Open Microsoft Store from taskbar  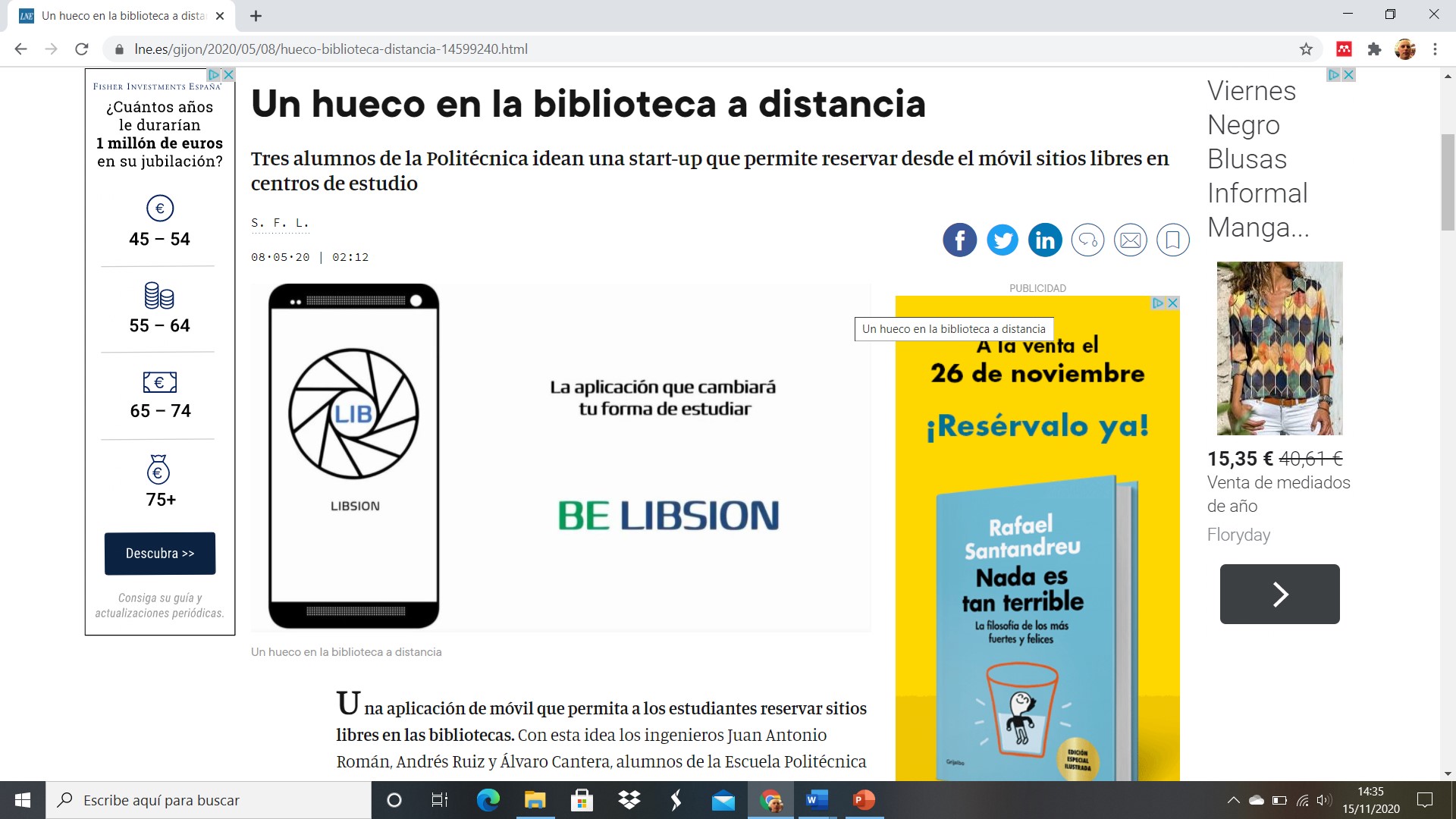[x=582, y=800]
